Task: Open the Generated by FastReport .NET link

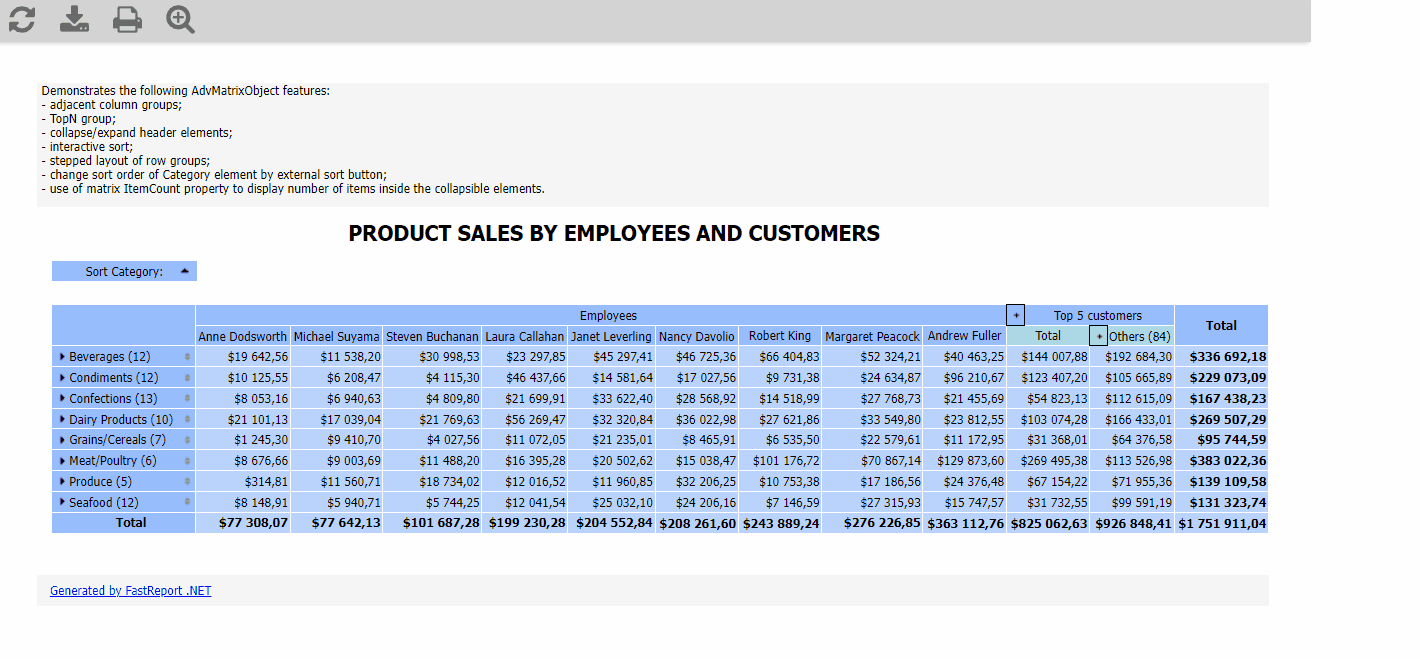Action: [x=131, y=591]
